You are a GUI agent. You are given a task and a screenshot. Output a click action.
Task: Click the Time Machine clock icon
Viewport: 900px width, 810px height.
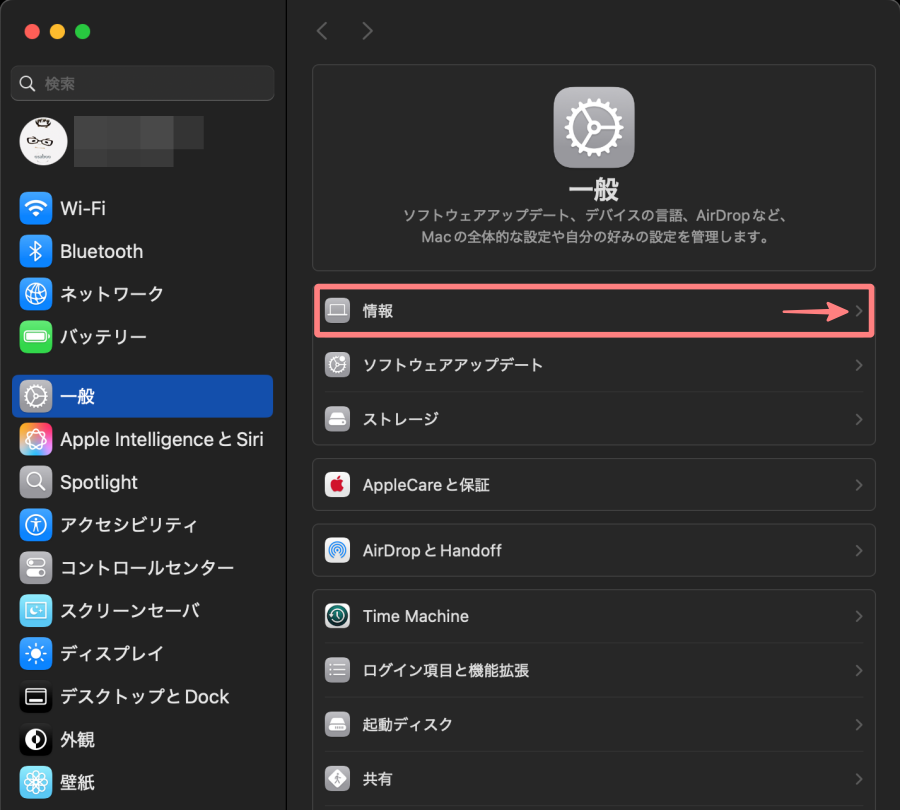338,616
